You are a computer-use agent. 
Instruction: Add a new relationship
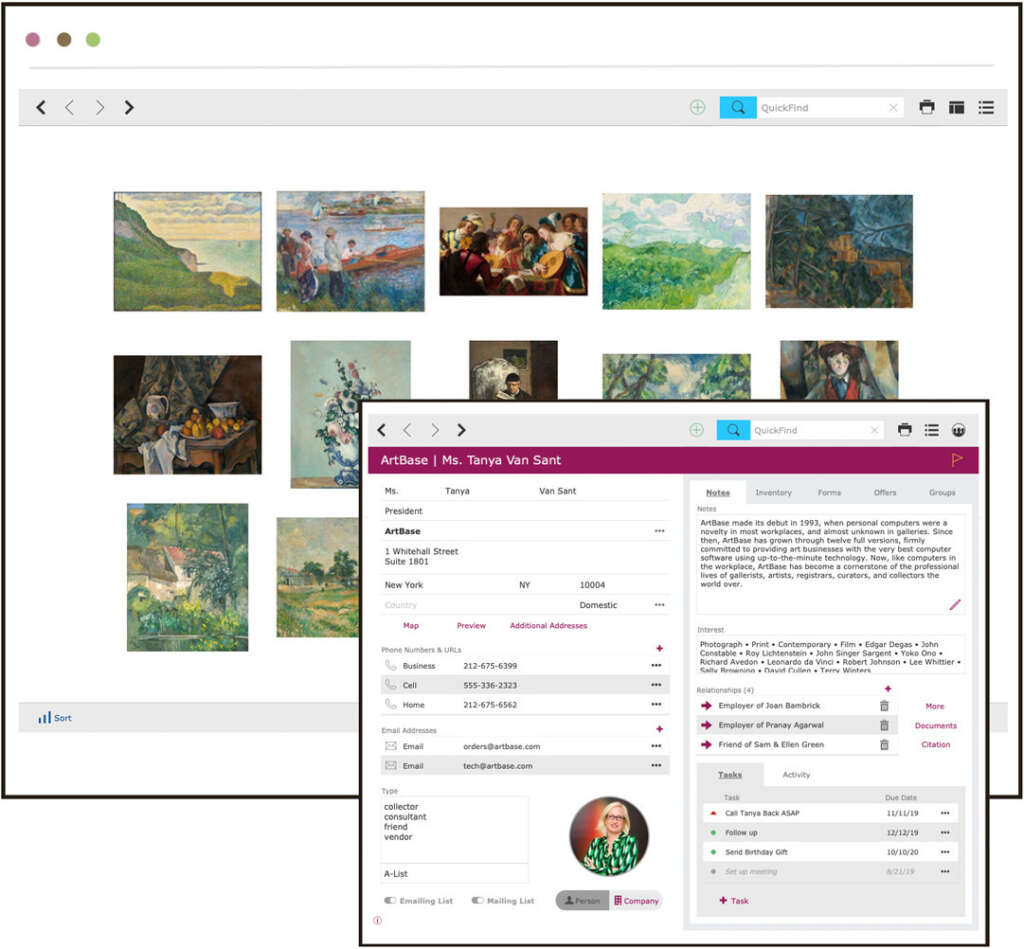888,689
